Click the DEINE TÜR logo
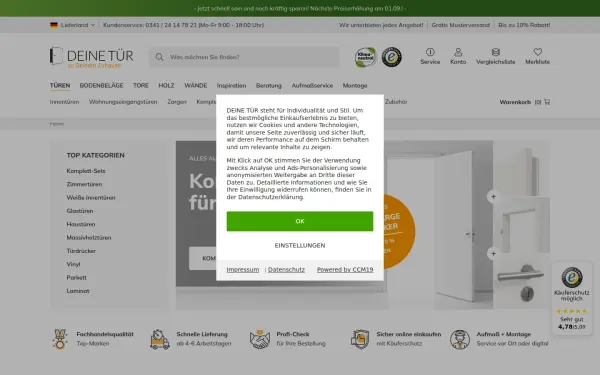The width and height of the screenshot is (600, 375). point(91,57)
